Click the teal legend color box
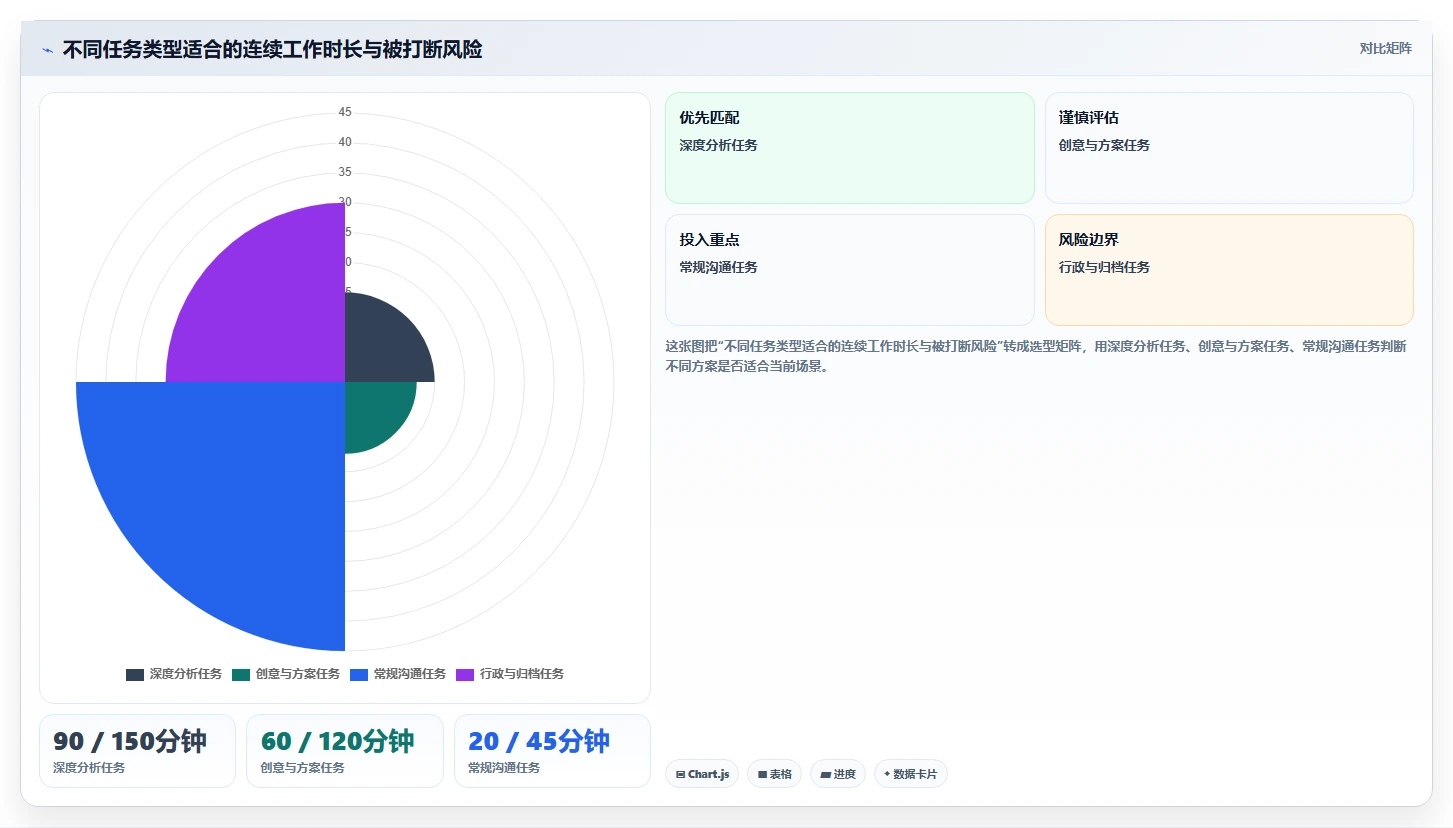 [x=241, y=675]
